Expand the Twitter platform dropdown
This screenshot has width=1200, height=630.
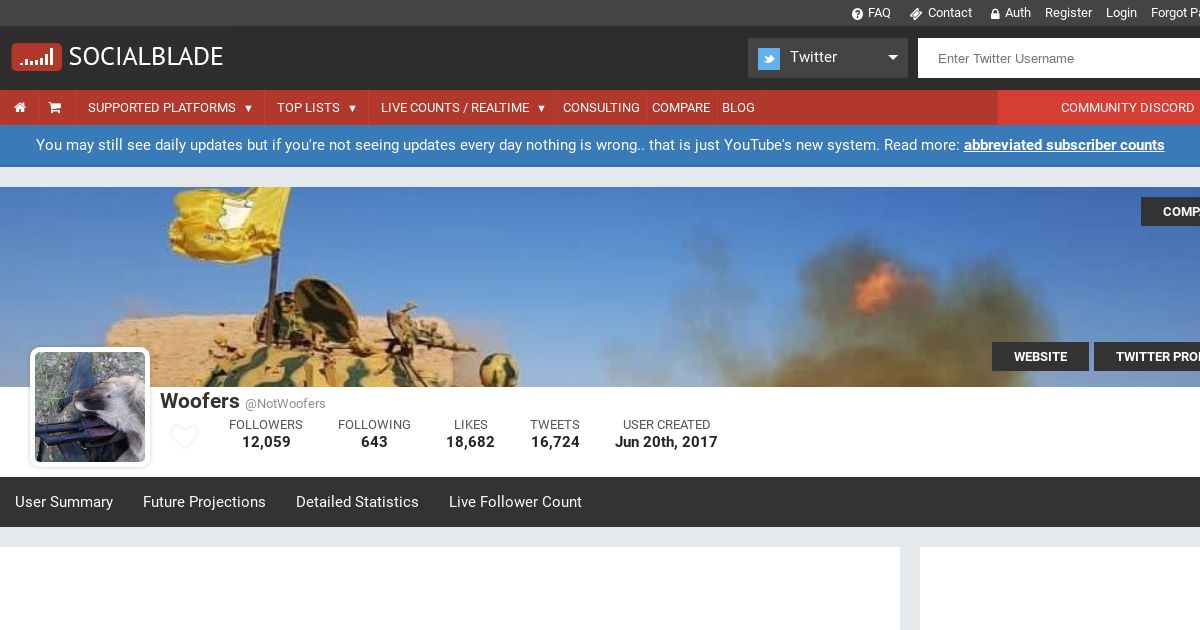(x=828, y=58)
